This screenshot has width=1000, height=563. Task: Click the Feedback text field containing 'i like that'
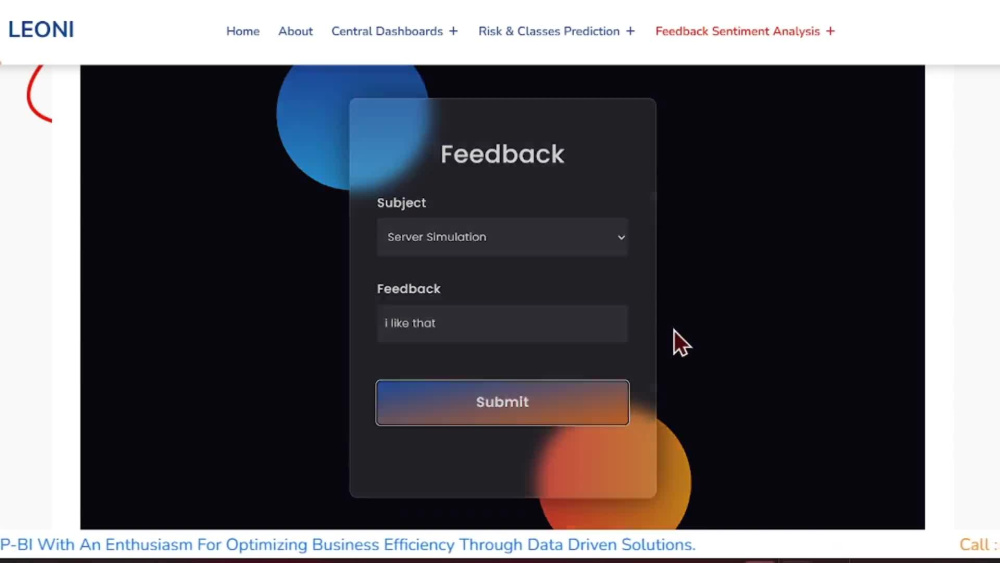pyautogui.click(x=503, y=323)
